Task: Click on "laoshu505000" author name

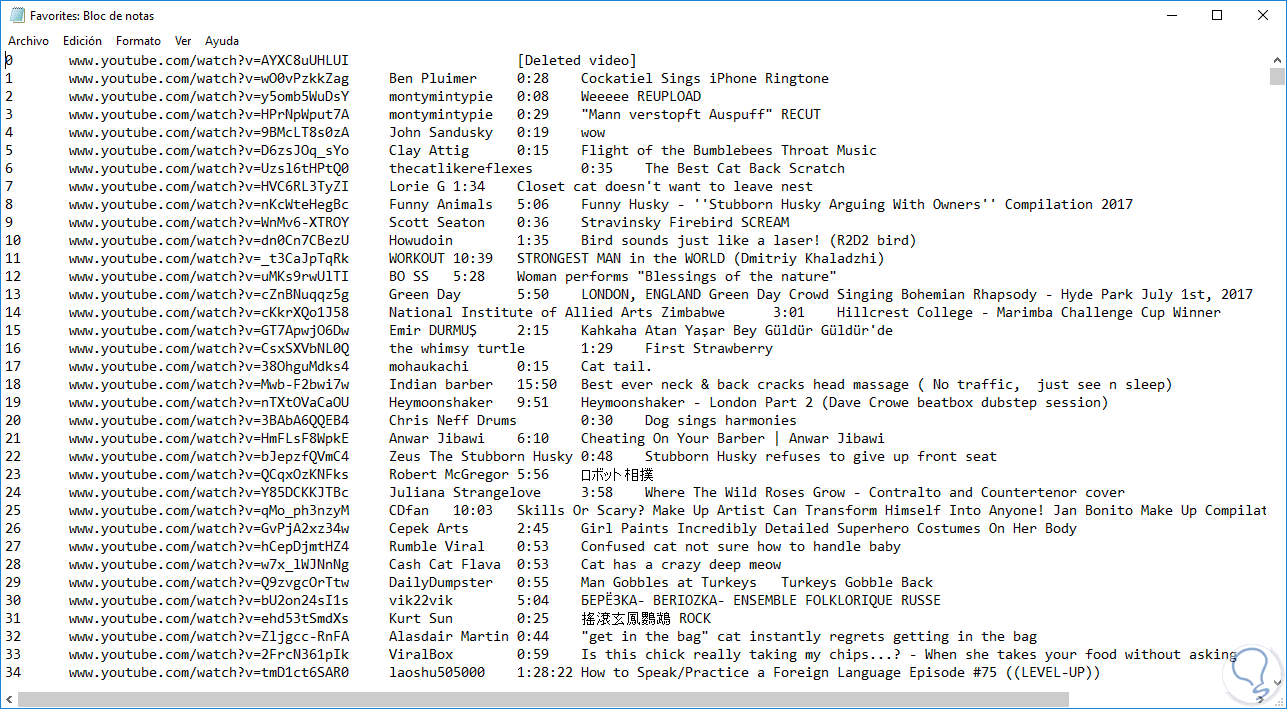Action: (x=437, y=672)
